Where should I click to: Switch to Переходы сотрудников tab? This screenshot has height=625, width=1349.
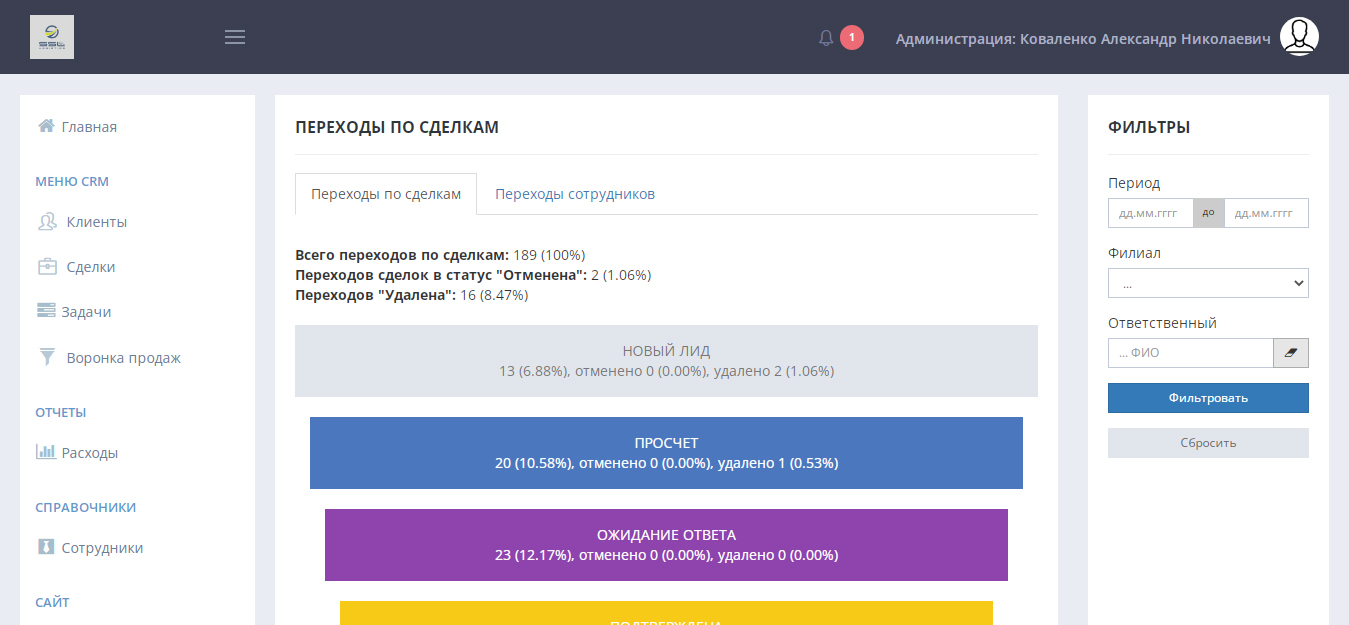click(575, 194)
